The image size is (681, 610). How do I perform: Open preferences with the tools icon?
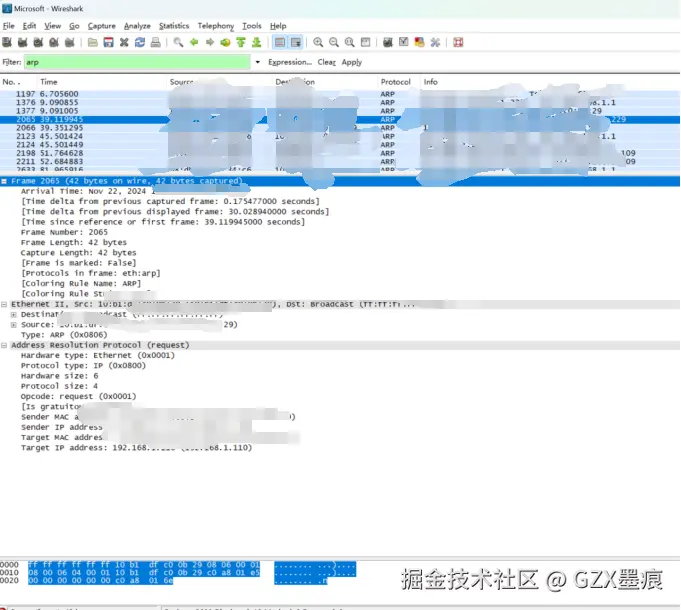click(x=435, y=42)
